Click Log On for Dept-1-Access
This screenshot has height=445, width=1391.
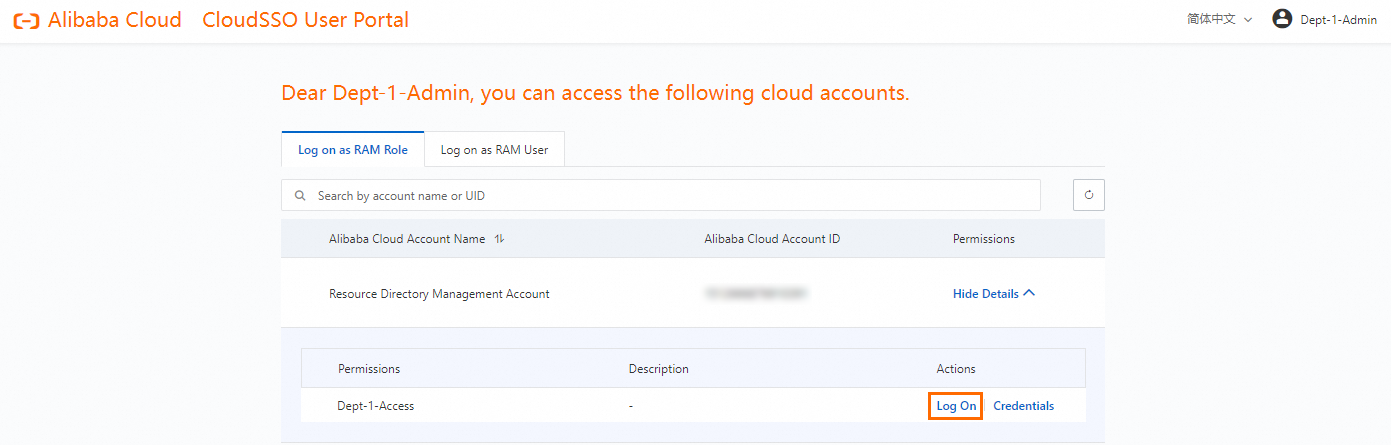[956, 406]
